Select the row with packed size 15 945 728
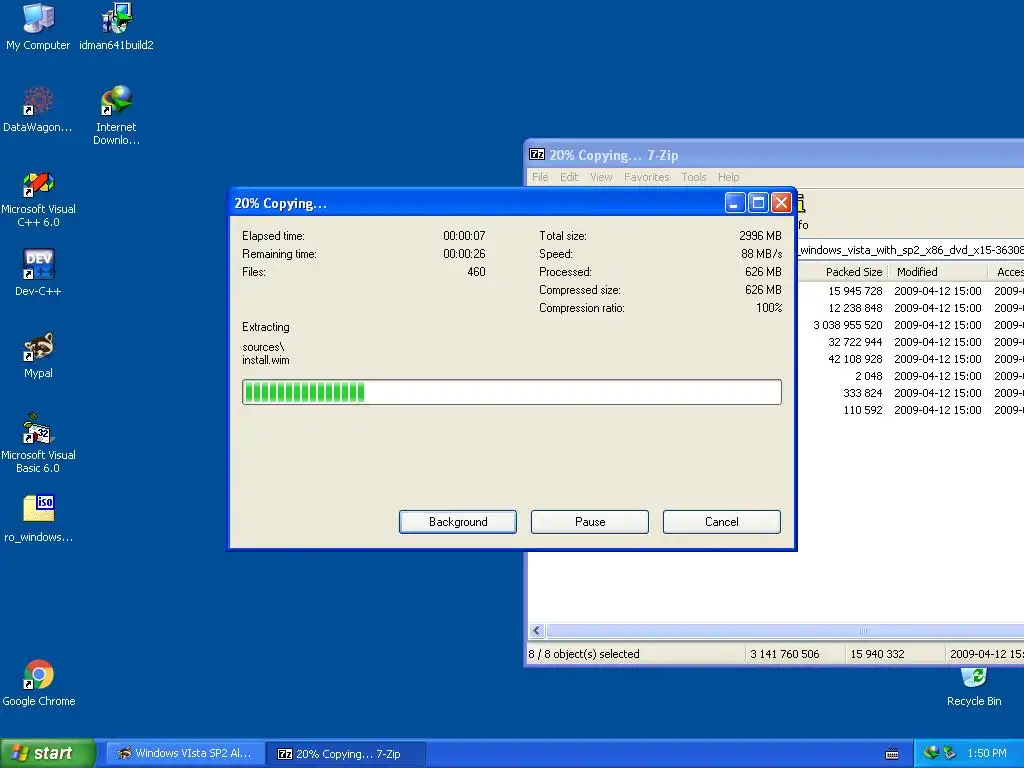The image size is (1024, 768). [910, 291]
